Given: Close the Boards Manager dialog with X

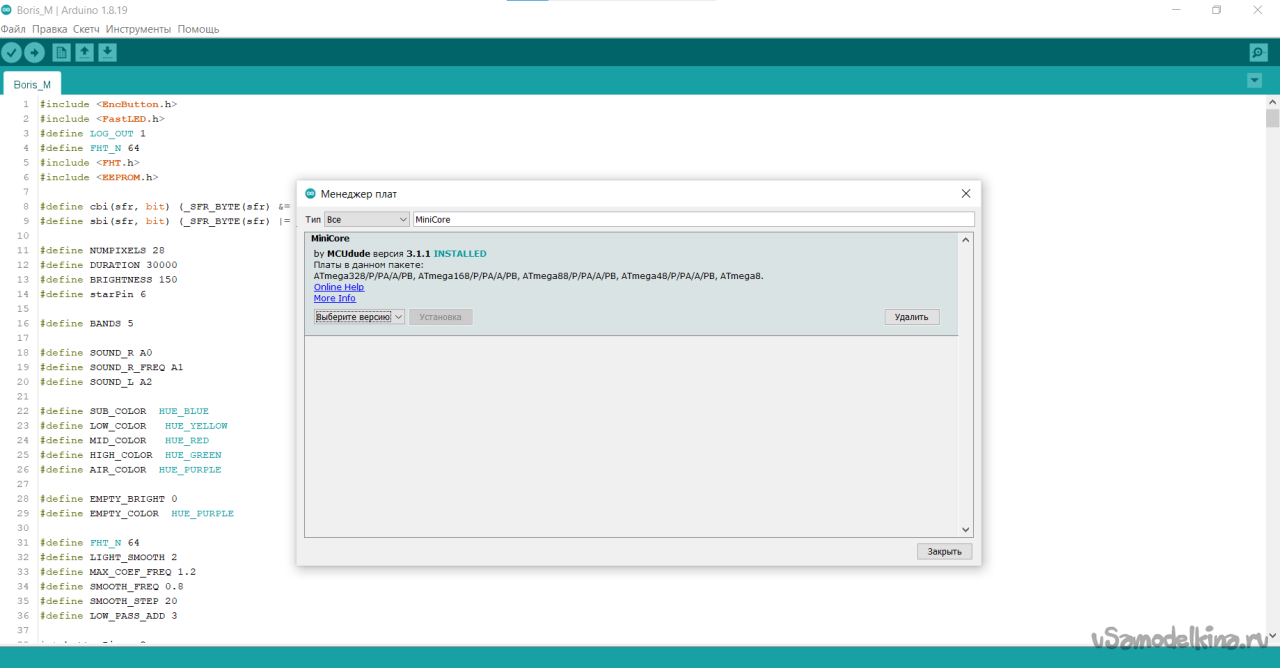Looking at the screenshot, I should coord(965,194).
